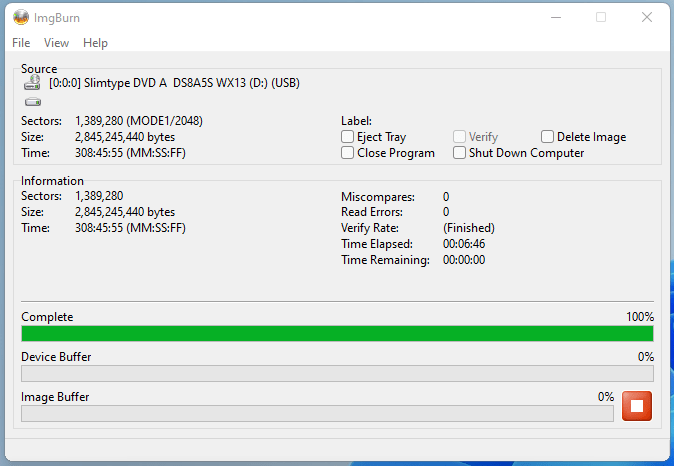Click the Label: field text
674x466 pixels.
356,121
